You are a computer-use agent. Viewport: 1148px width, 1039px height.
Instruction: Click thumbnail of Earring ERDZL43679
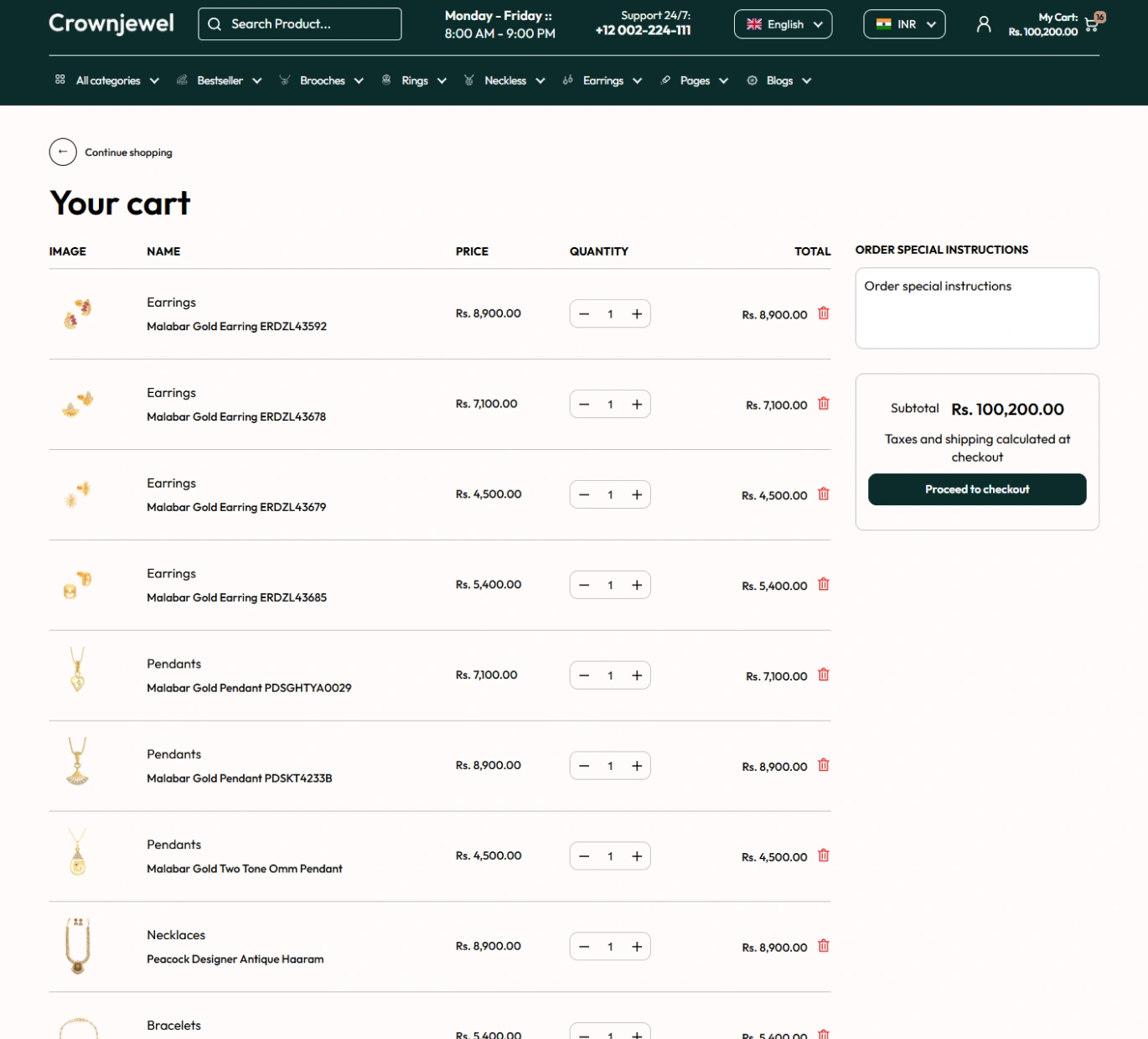(x=77, y=494)
